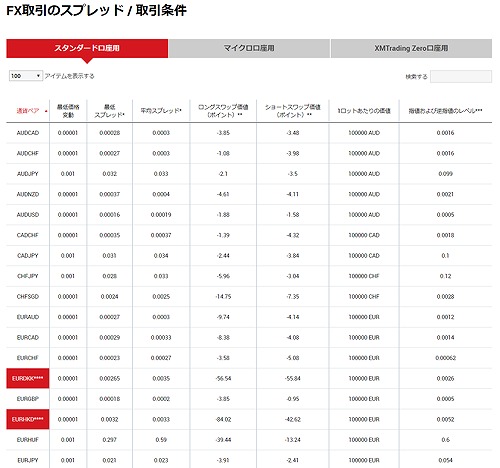Select AUDJPY stop level 0.099
The width and height of the screenshot is (500, 468).
pyautogui.click(x=445, y=174)
